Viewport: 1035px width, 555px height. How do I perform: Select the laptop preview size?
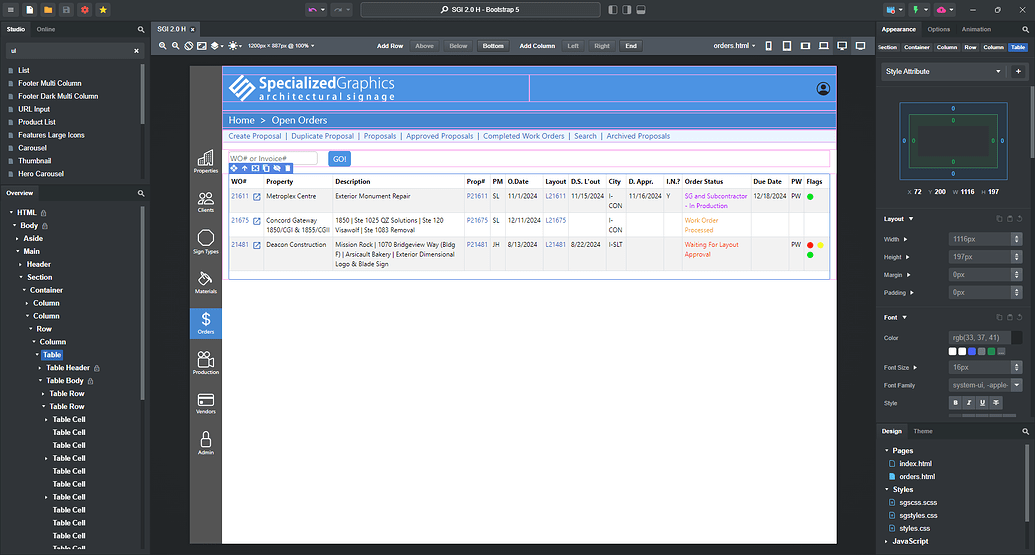click(824, 46)
